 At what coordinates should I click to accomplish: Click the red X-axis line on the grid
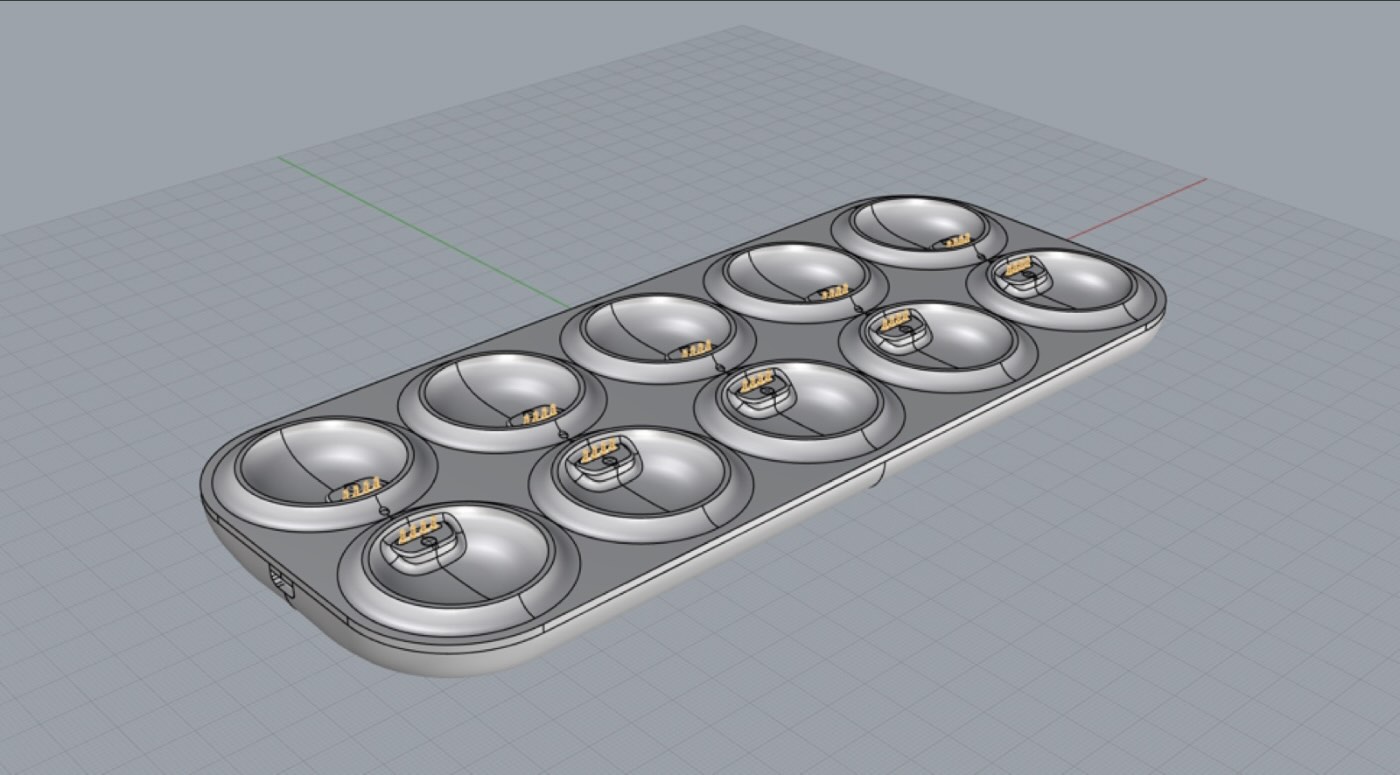(1137, 210)
